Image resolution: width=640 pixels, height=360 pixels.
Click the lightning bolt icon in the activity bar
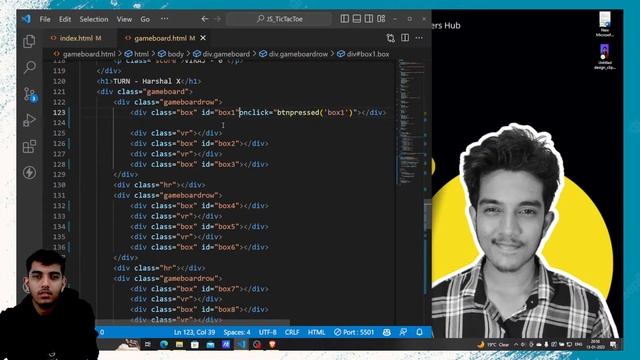[x=29, y=172]
